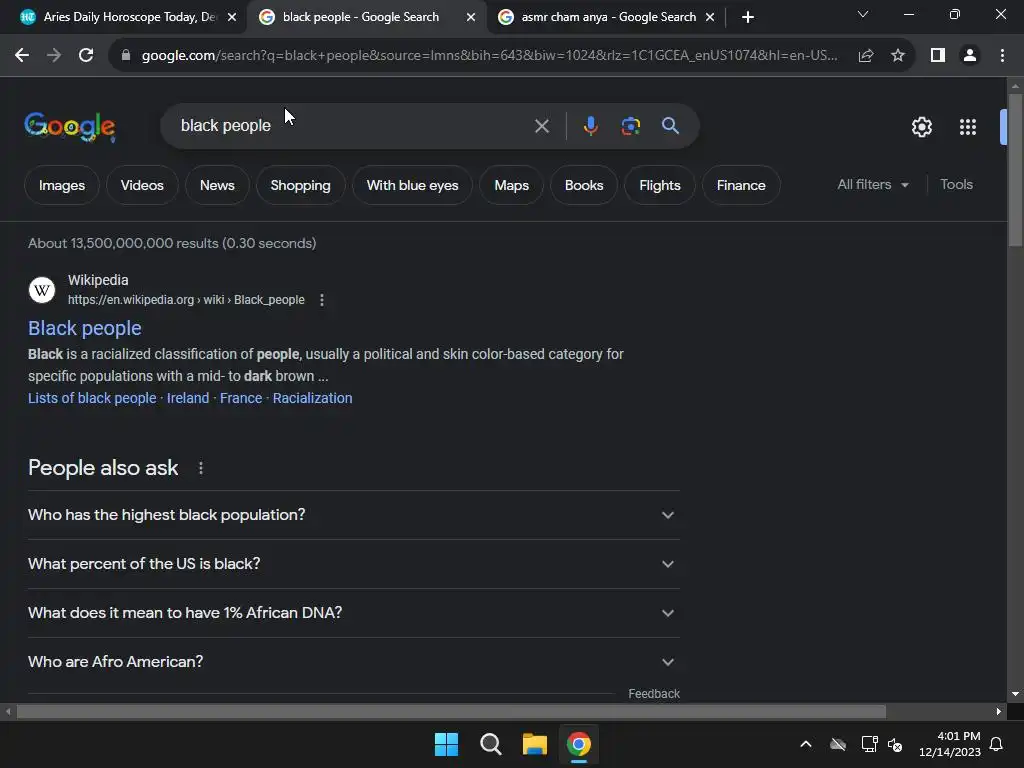Image resolution: width=1024 pixels, height=768 pixels.
Task: Go back to the previous page
Action: [x=22, y=56]
